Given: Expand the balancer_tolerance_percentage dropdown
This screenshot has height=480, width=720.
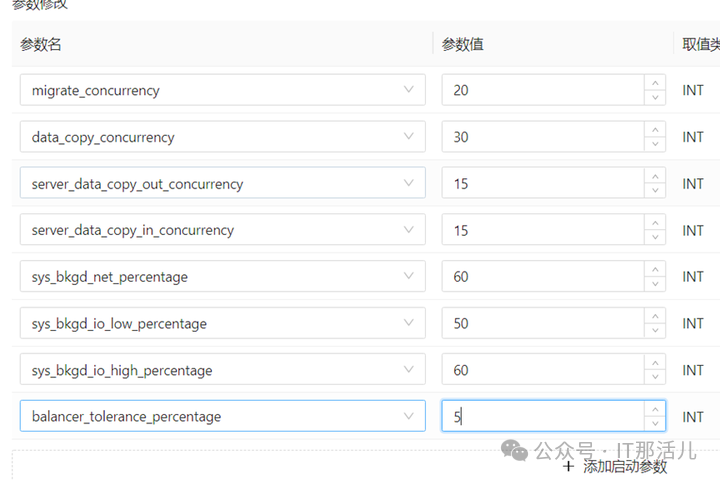Looking at the screenshot, I should point(408,416).
